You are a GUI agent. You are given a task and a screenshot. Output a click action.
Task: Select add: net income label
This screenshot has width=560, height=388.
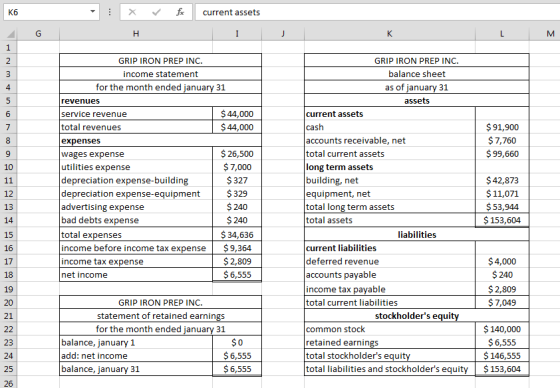click(x=136, y=356)
